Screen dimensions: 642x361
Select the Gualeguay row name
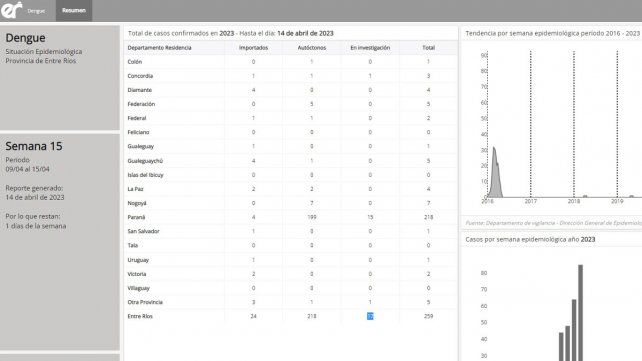click(x=140, y=147)
